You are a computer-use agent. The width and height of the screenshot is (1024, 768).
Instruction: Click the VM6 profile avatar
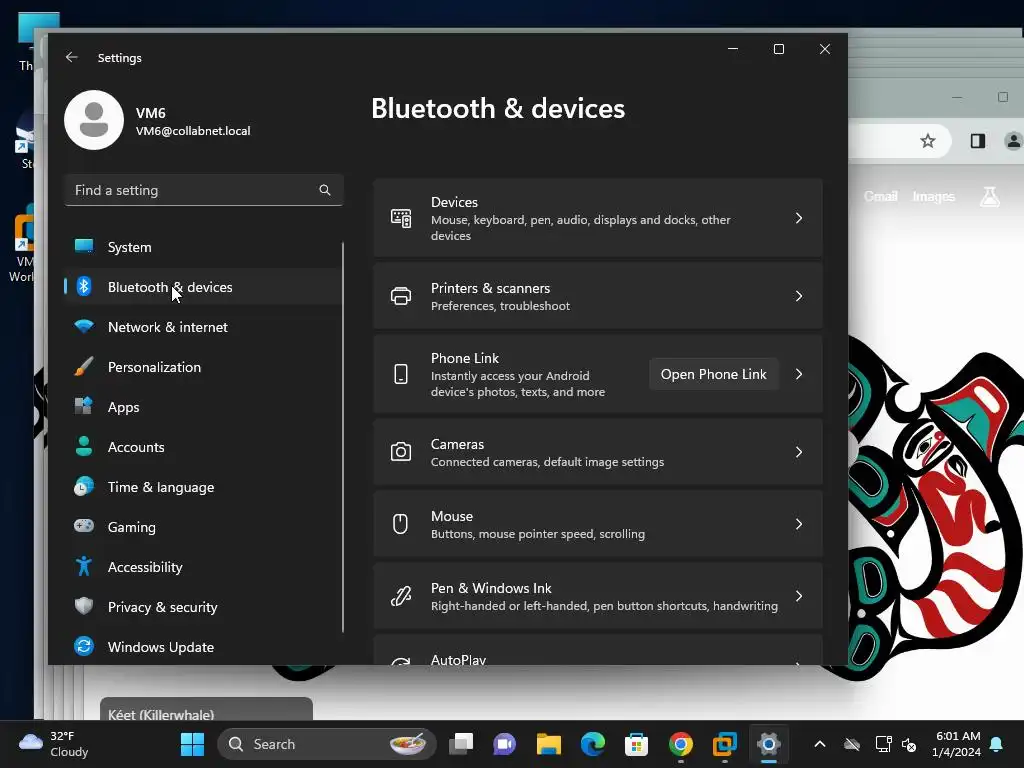point(94,120)
